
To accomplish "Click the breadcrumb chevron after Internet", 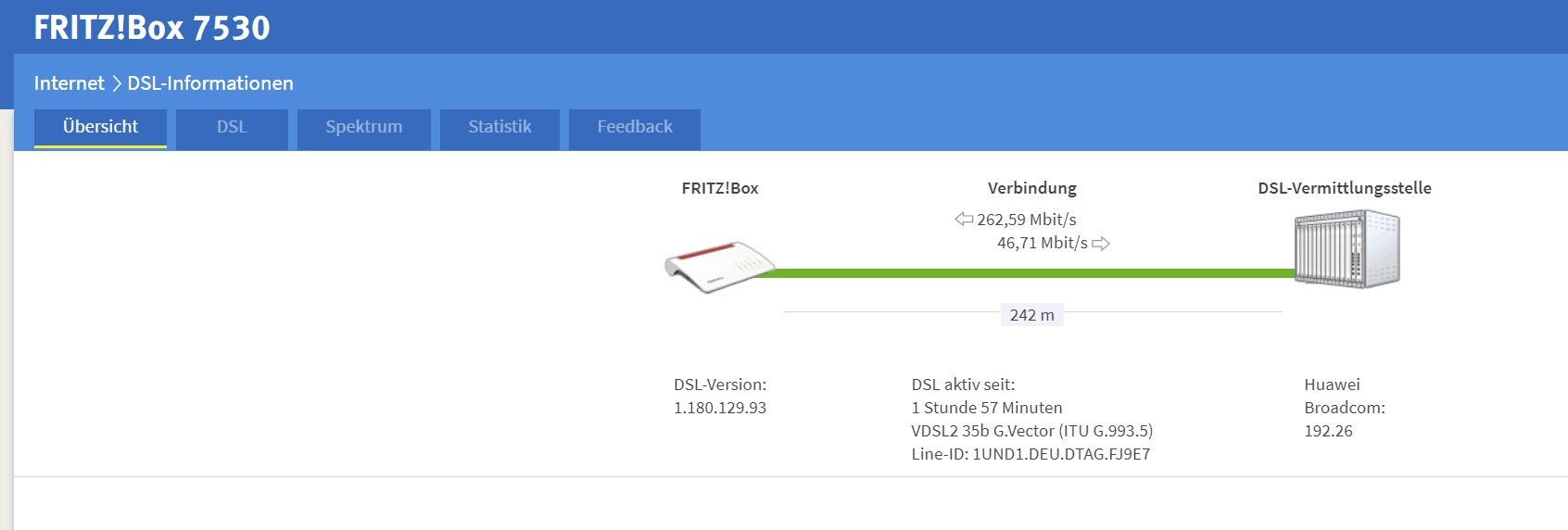I will pos(117,83).
